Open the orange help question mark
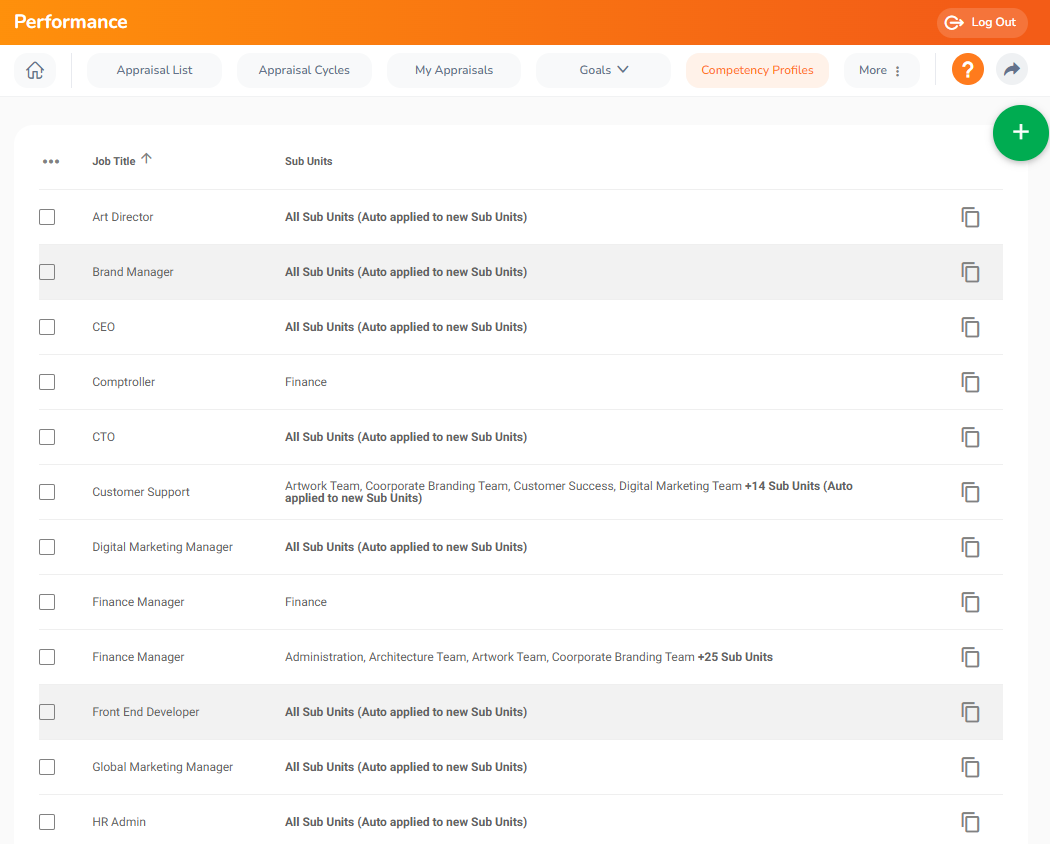The width and height of the screenshot is (1050, 844). click(968, 70)
